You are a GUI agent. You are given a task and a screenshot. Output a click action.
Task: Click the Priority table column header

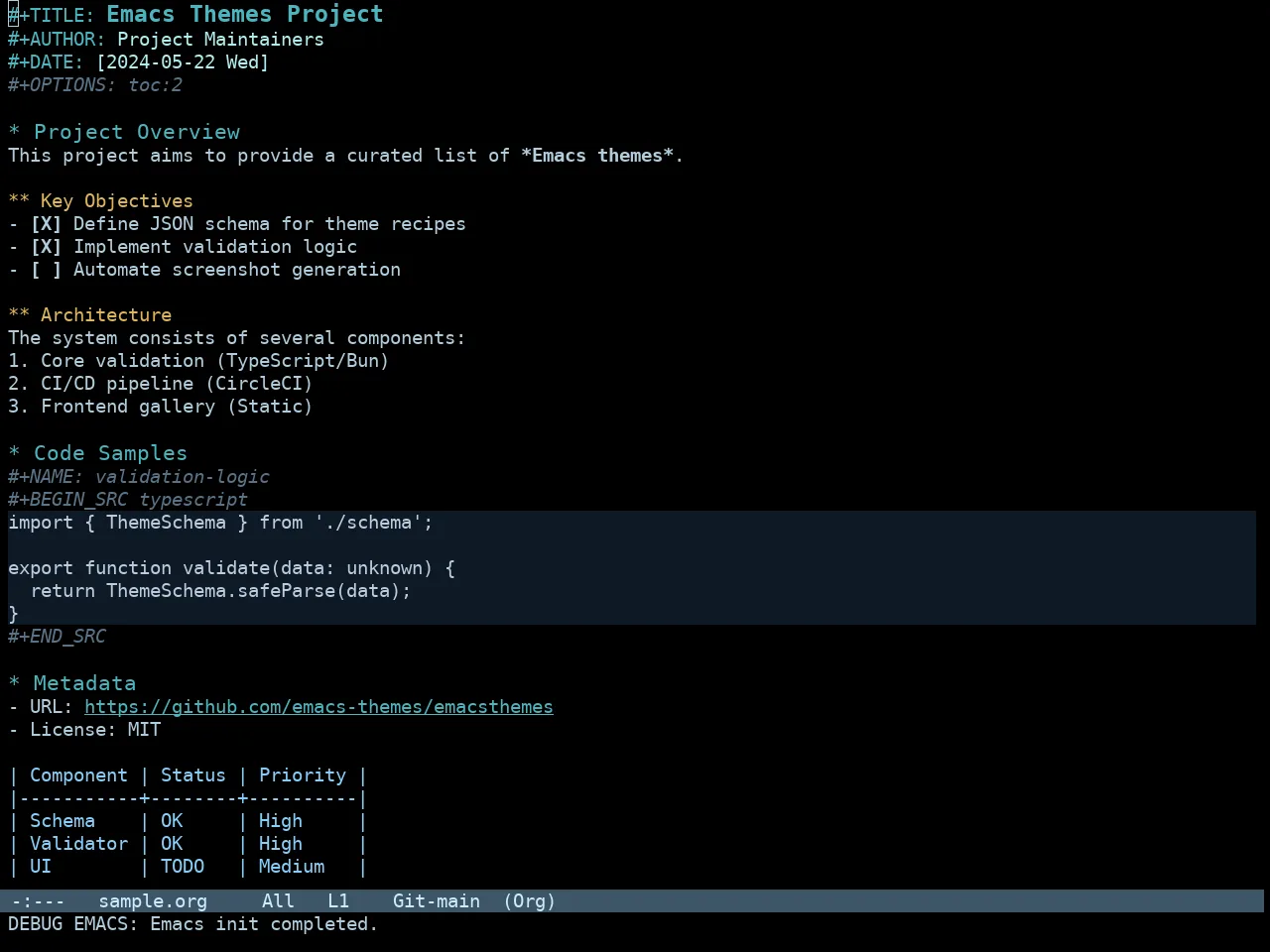[x=303, y=775]
